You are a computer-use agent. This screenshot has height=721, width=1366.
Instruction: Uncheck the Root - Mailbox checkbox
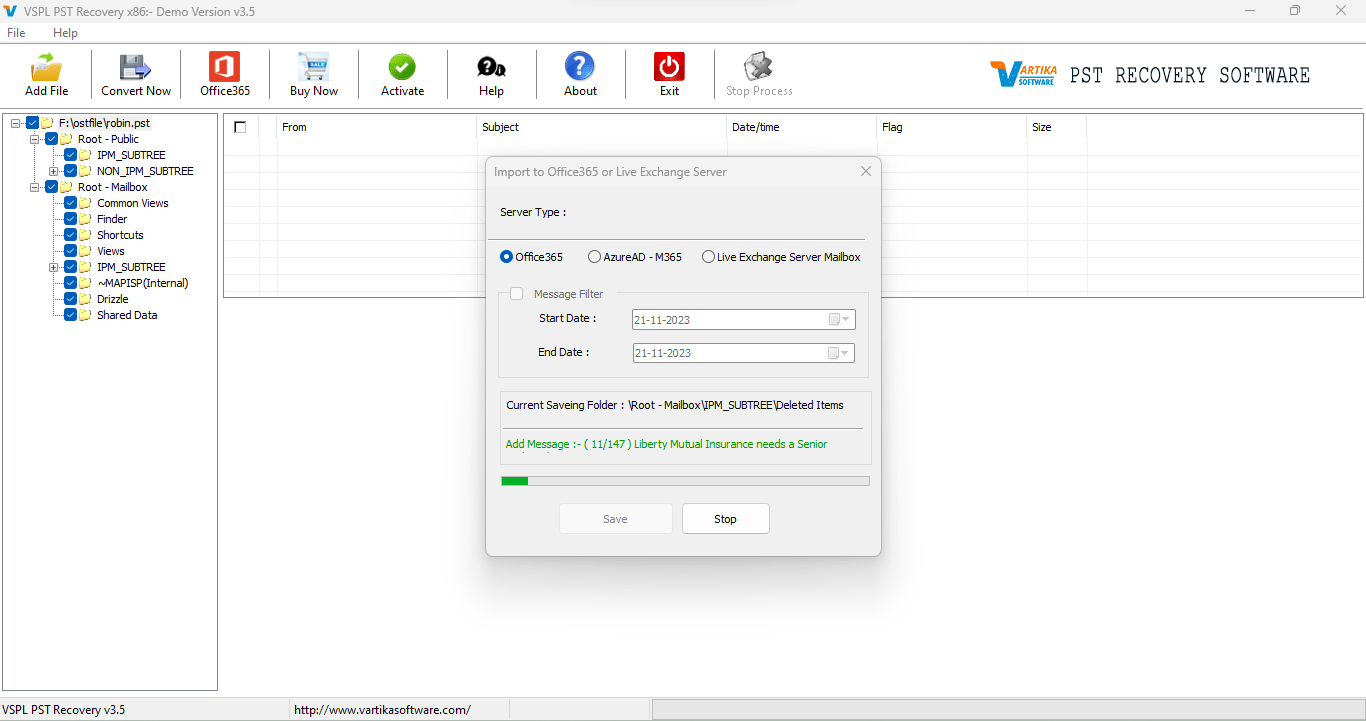pos(51,187)
